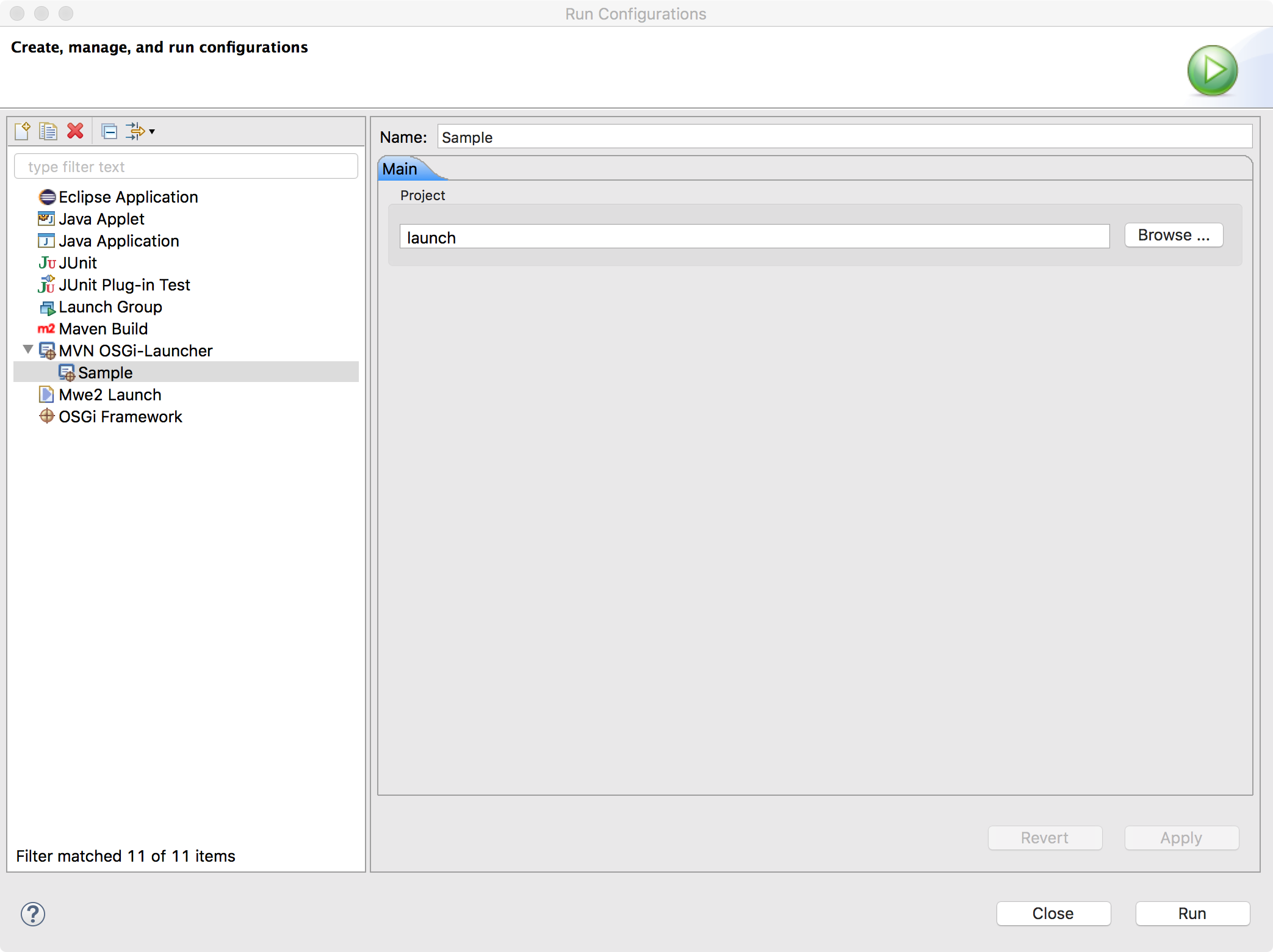The height and width of the screenshot is (952, 1273).
Task: Click the red Delete configuration icon
Action: click(75, 131)
